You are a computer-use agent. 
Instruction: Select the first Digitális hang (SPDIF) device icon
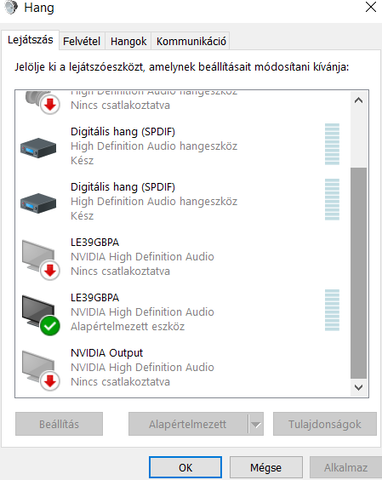[38, 148]
